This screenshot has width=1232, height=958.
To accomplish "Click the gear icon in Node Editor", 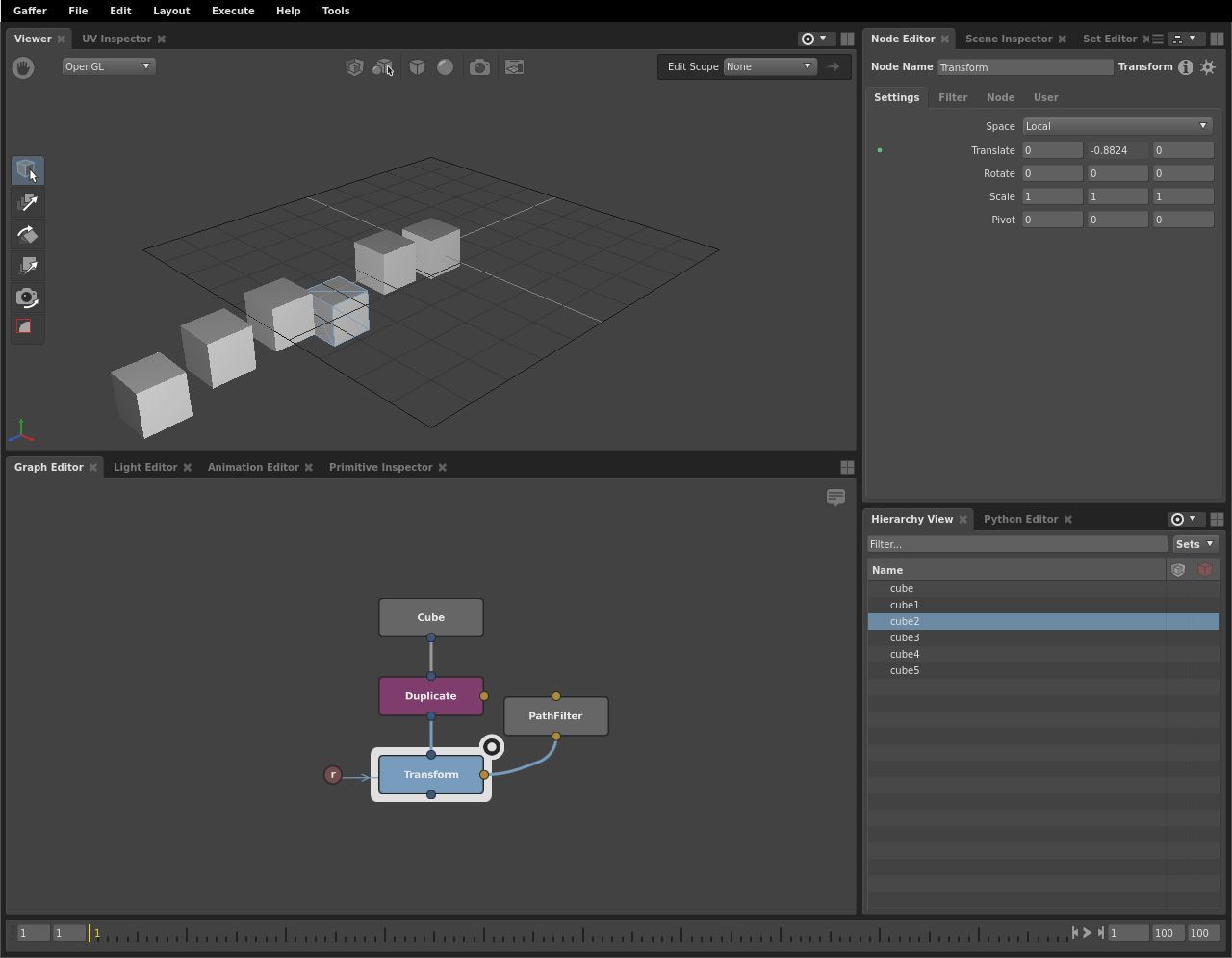I will [x=1208, y=67].
